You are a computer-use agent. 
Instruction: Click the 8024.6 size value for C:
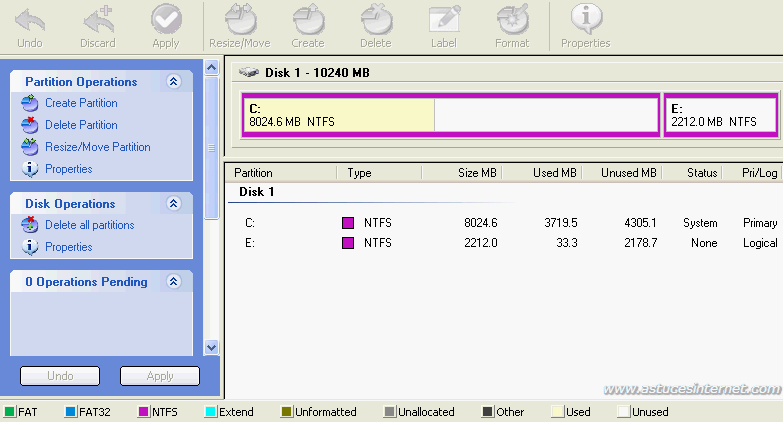[480, 223]
